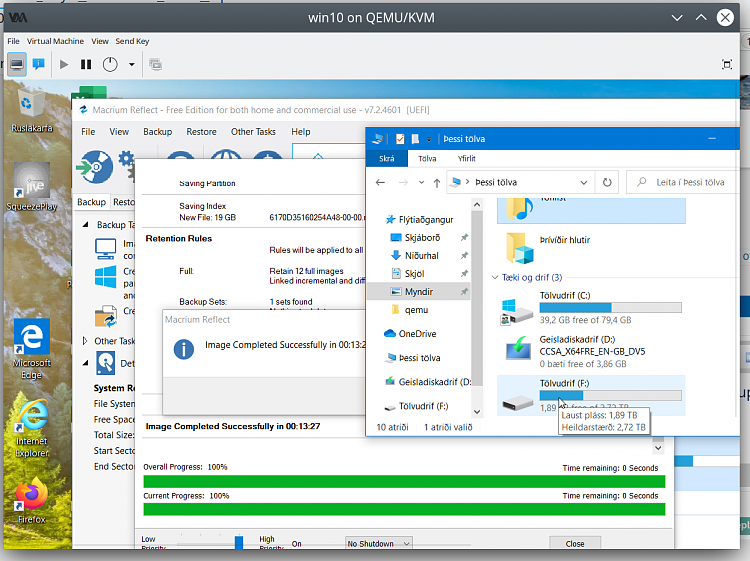Collapse the Details section in Macrium
This screenshot has width=750, height=561.
[86, 363]
